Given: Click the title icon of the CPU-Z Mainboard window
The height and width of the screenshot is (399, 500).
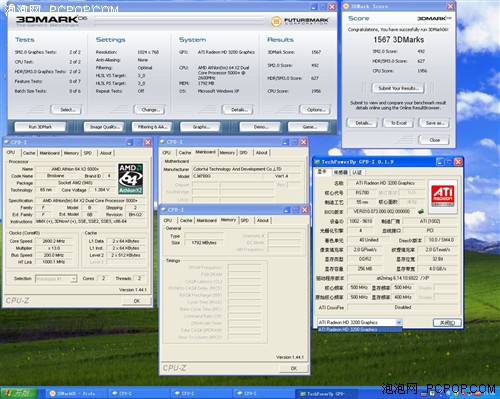Looking at the screenshot, I should [x=163, y=142].
